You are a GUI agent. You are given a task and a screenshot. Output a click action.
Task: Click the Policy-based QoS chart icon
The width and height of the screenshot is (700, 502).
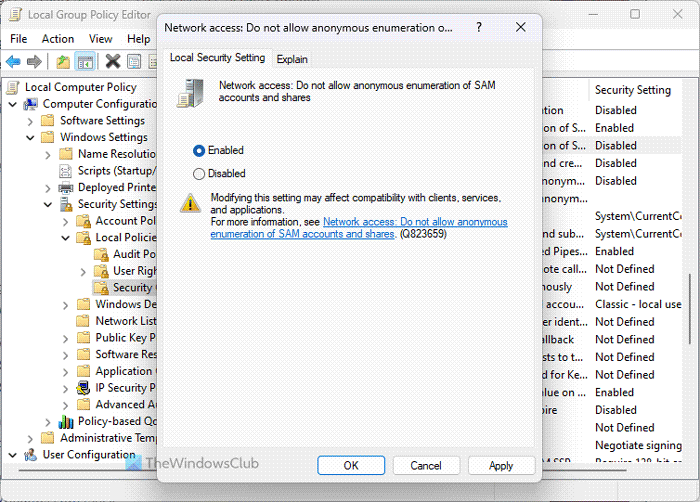[x=66, y=422]
